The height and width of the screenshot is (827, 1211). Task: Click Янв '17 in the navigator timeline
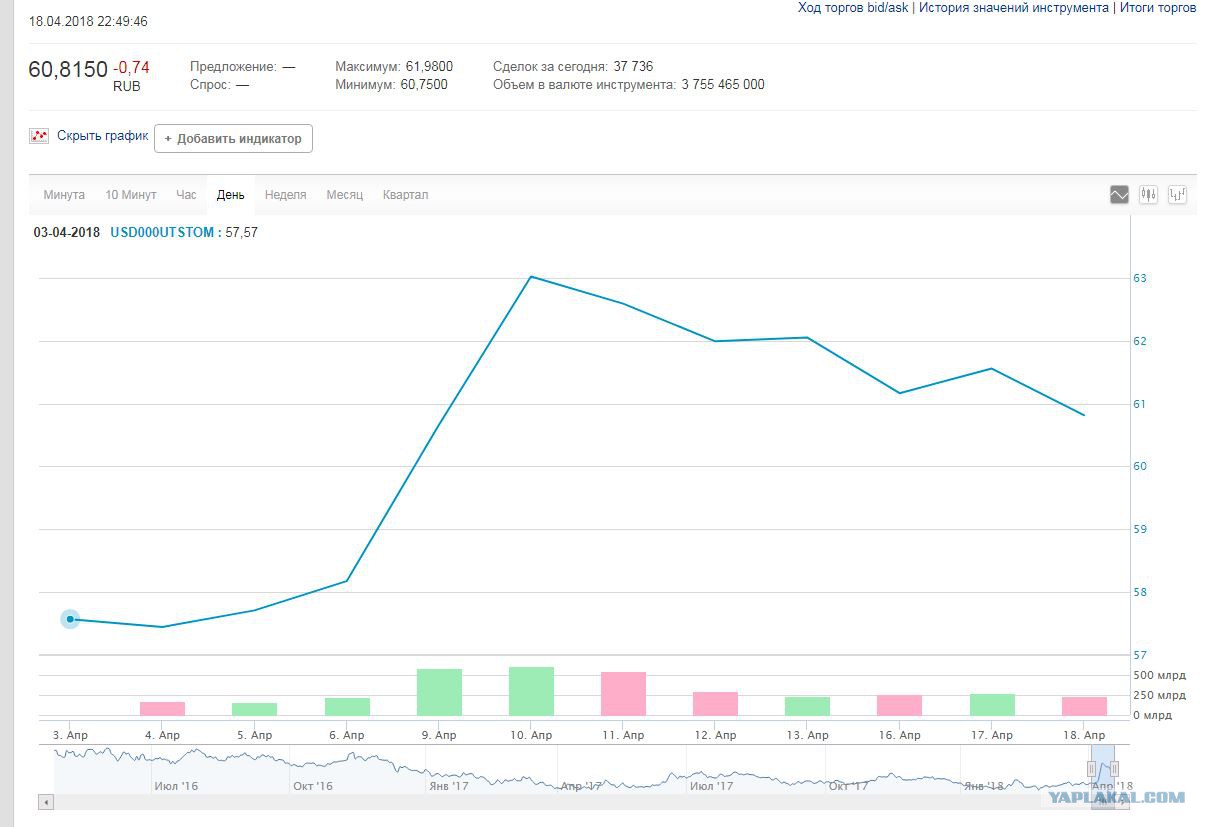click(x=449, y=786)
